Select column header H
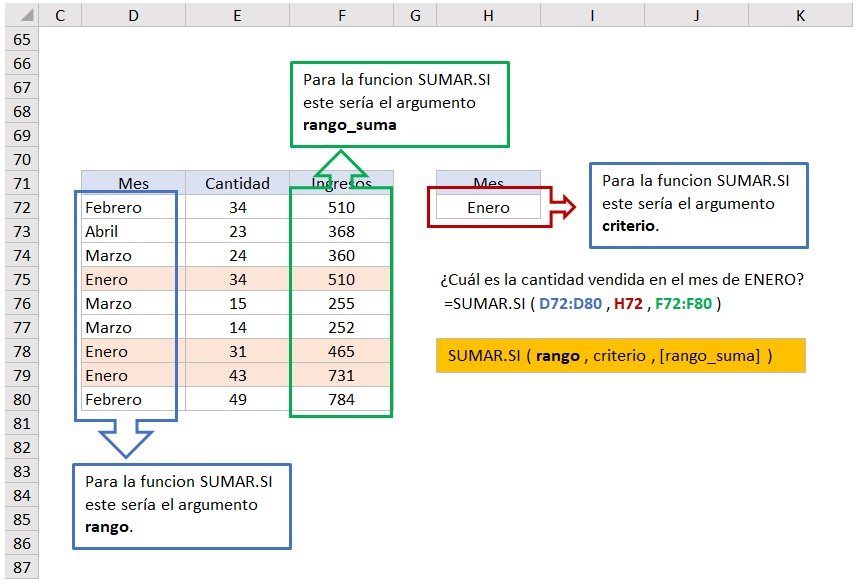Screen dimensions: 859x586 pyautogui.click(x=488, y=16)
